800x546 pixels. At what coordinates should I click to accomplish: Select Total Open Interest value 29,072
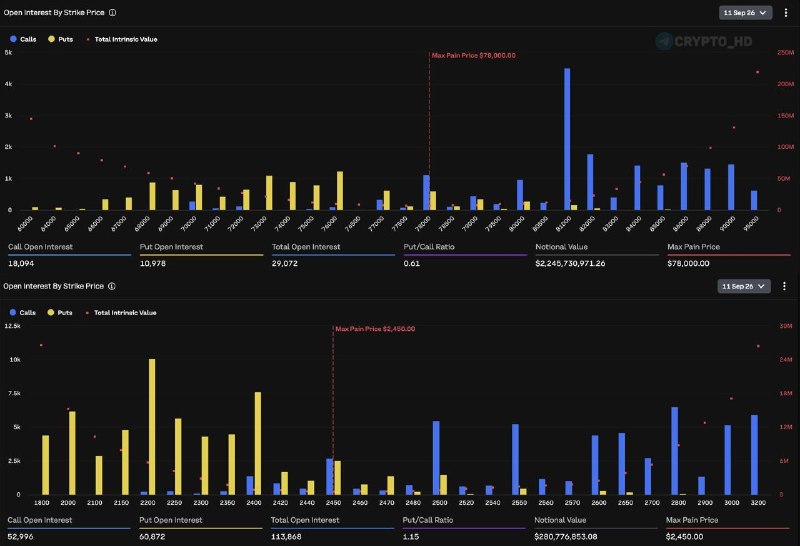(x=285, y=263)
